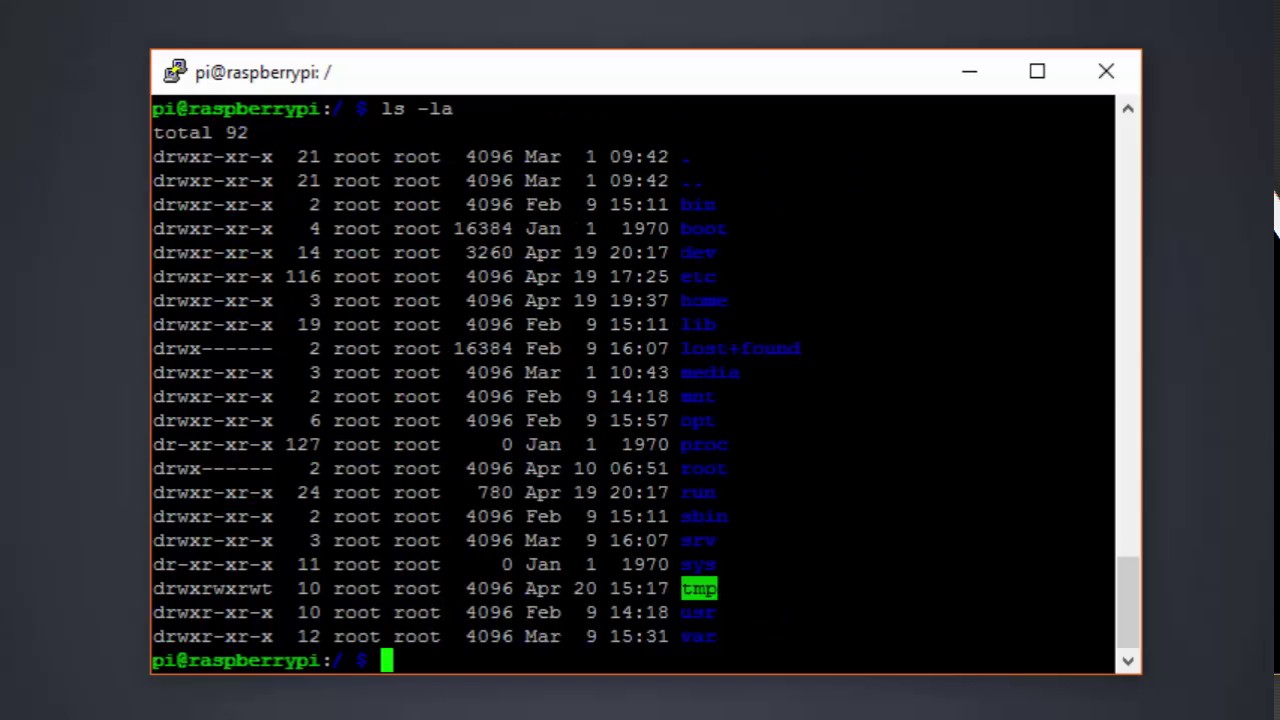Click the 'Apr 19 17:25' timestamp

click(596, 276)
